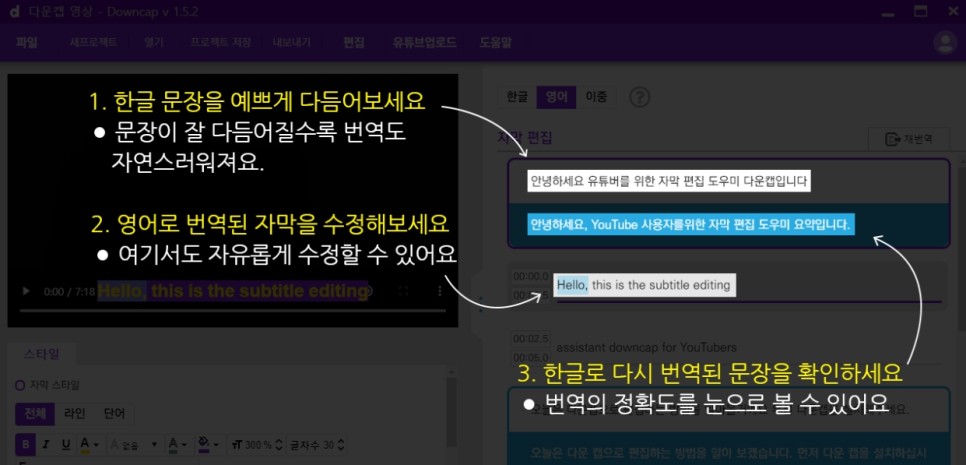Open the video more options dots
The width and height of the screenshot is (966, 465).
tap(439, 291)
